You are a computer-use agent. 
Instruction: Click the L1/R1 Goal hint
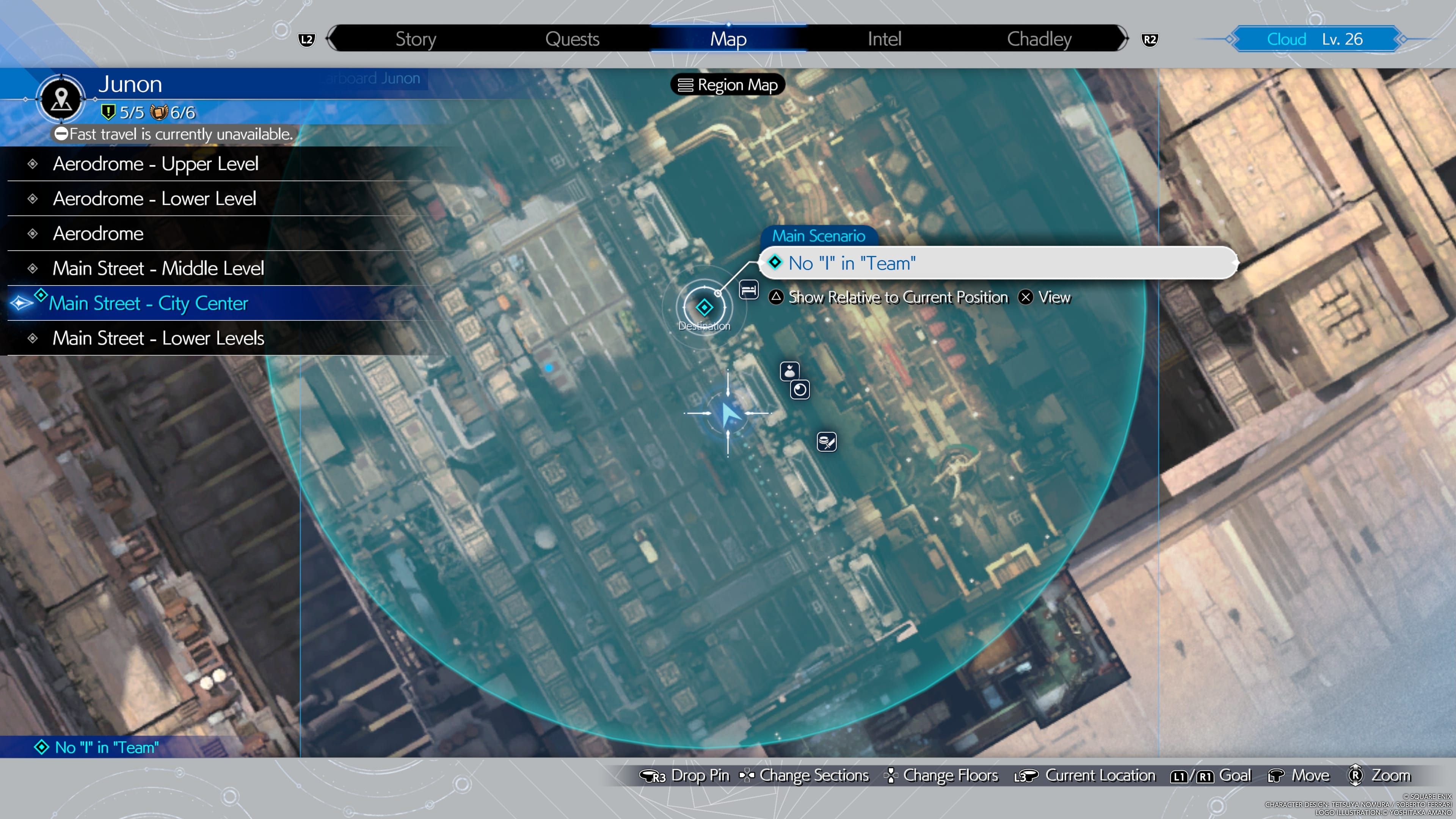click(1211, 775)
